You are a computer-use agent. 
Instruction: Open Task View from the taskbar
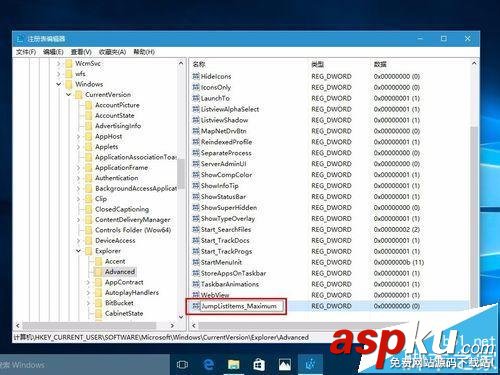pyautogui.click(x=182, y=365)
